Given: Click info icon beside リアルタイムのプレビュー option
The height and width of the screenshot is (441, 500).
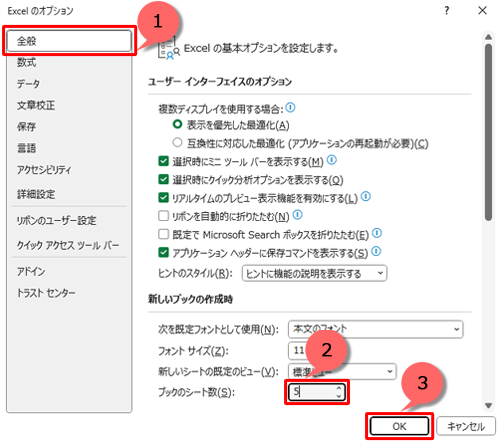Looking at the screenshot, I should [x=366, y=196].
